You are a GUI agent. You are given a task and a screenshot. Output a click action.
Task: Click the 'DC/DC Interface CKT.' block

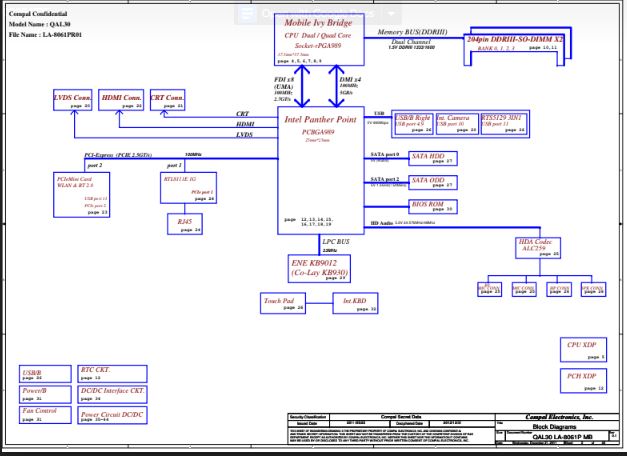(112, 394)
